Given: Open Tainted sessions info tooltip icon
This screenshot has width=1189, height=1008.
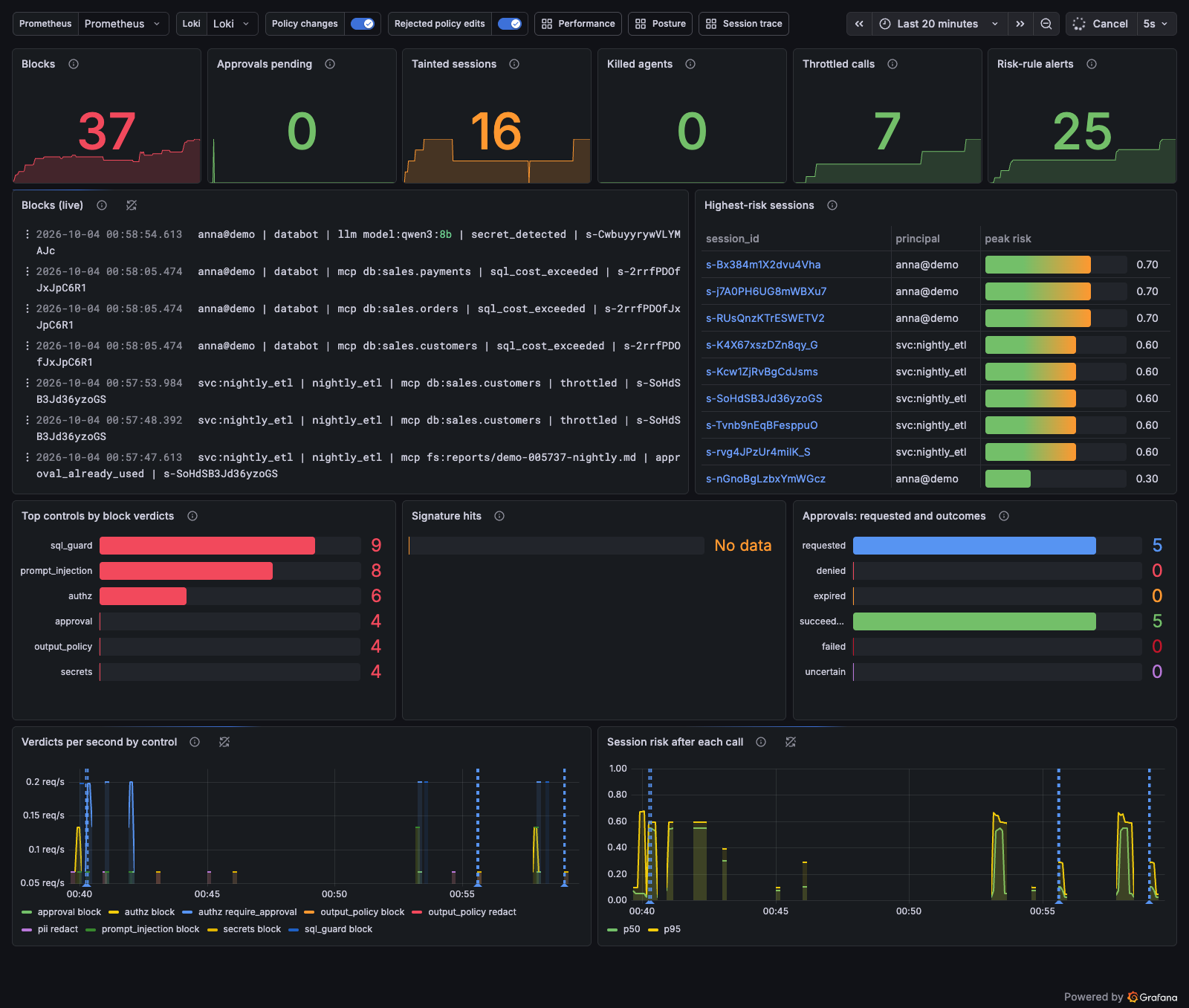Looking at the screenshot, I should [x=514, y=64].
